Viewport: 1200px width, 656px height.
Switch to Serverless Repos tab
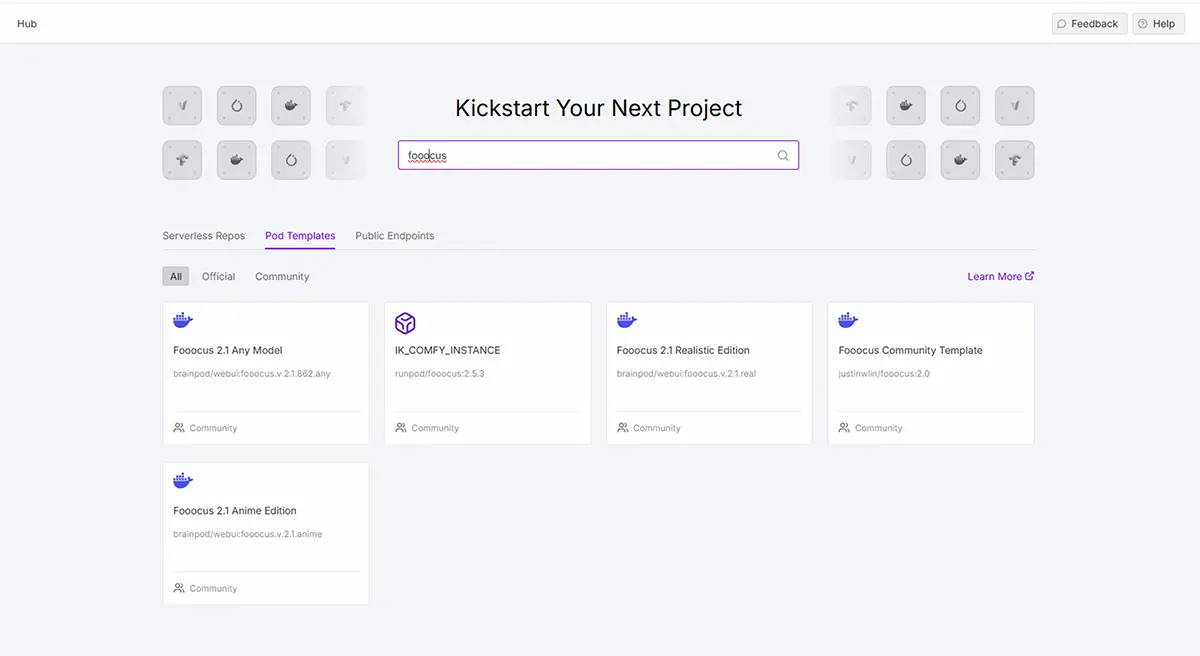(x=204, y=236)
